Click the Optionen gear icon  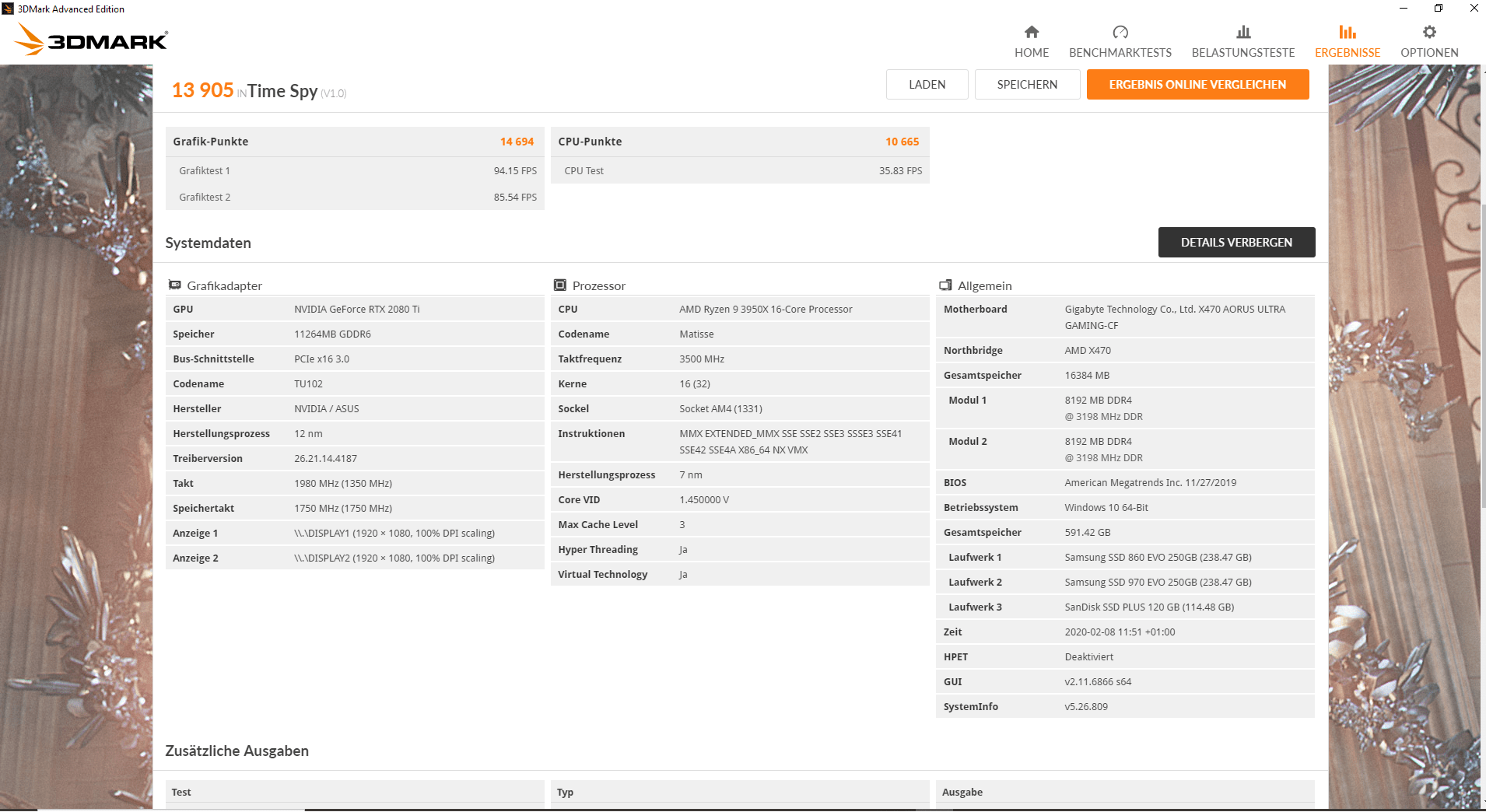(1429, 32)
